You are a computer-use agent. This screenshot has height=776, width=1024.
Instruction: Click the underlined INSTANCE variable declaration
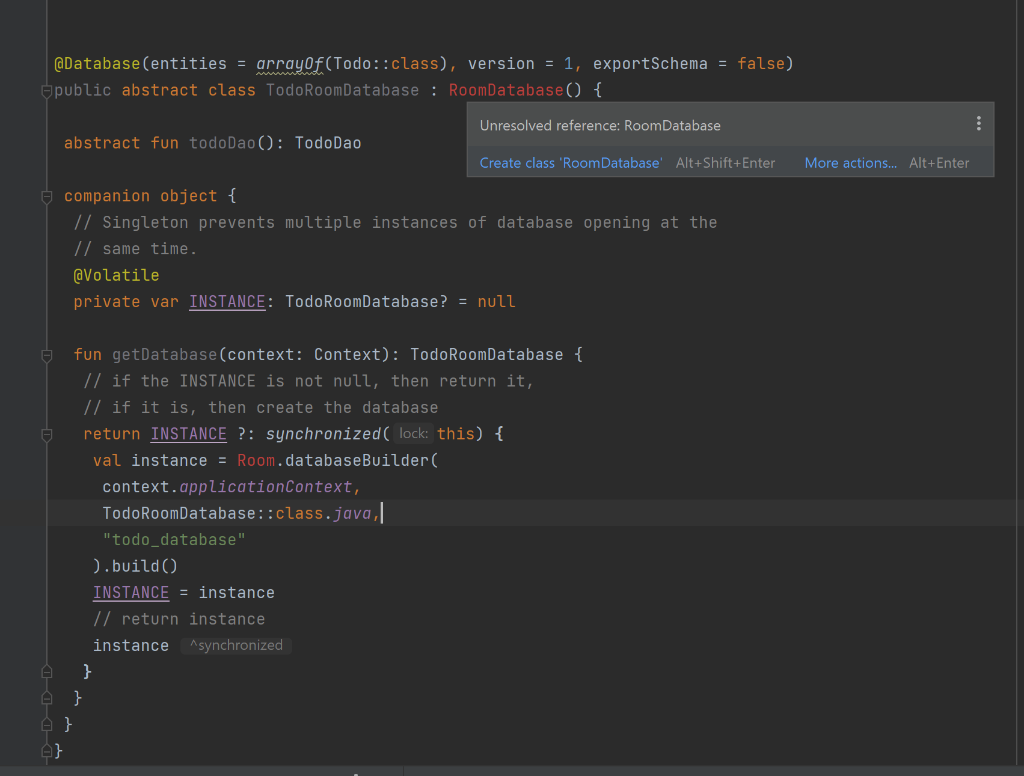pos(227,301)
